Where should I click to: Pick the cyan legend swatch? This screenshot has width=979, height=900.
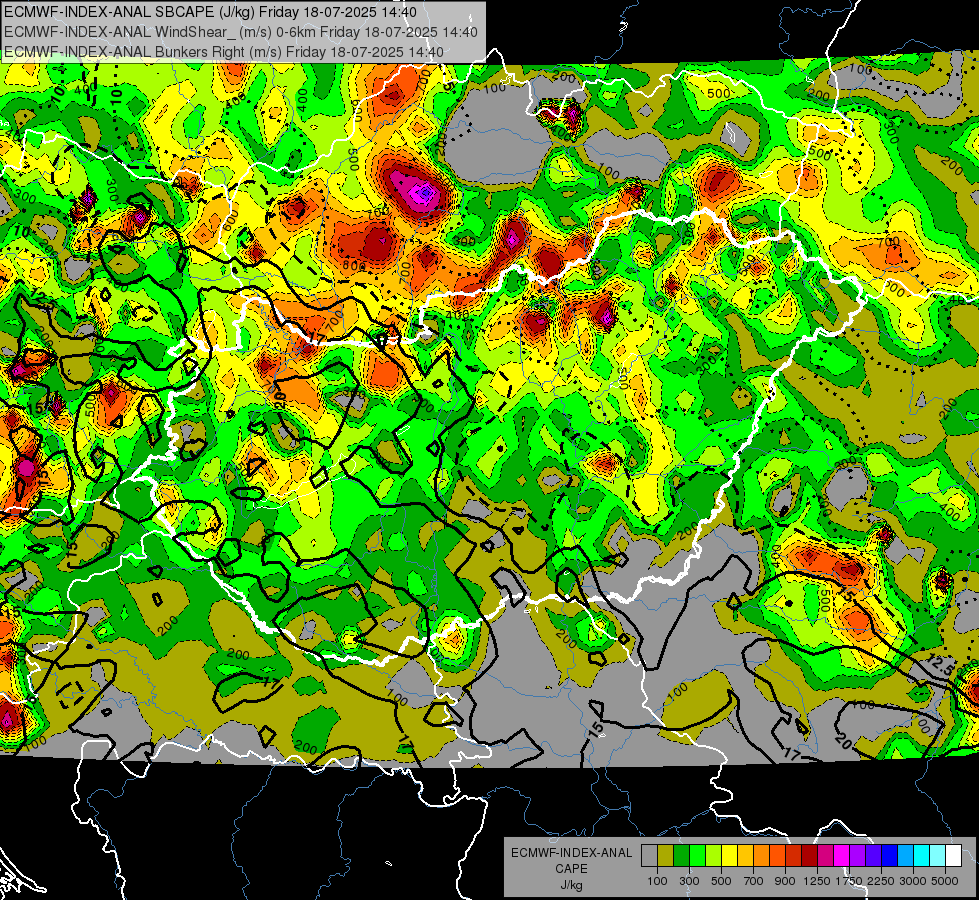coord(921,856)
